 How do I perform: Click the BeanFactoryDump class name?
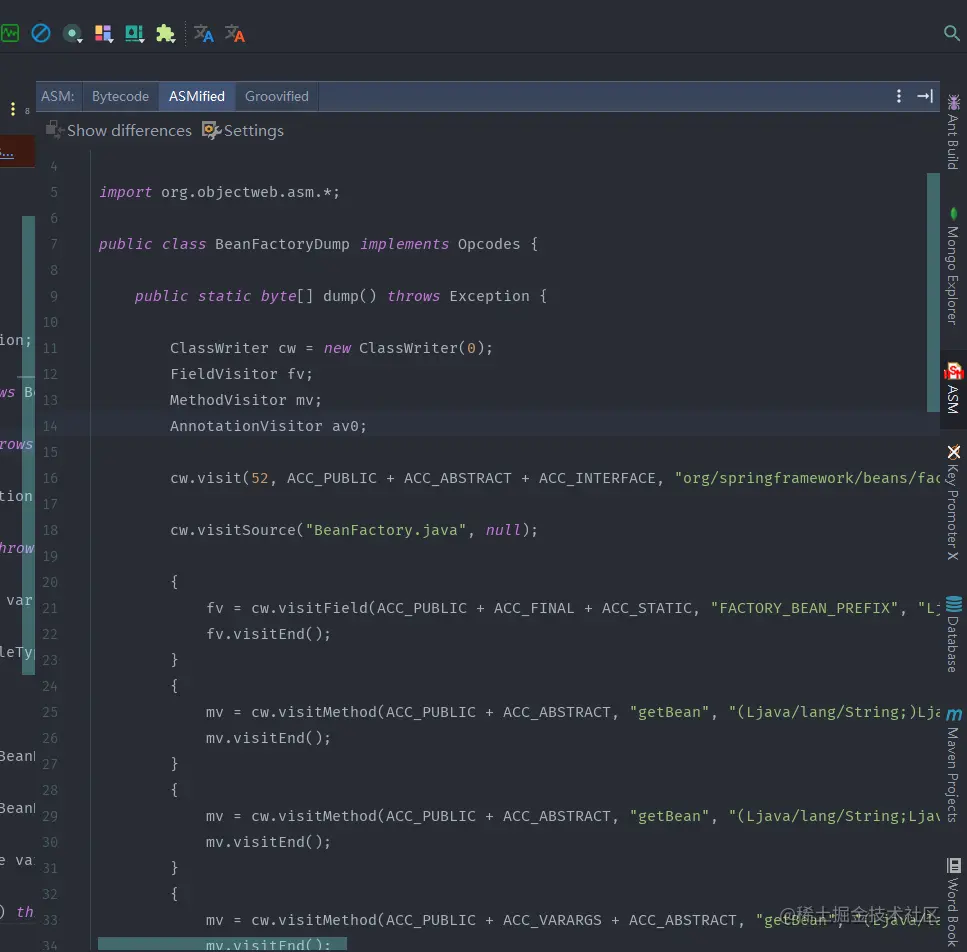coord(282,244)
